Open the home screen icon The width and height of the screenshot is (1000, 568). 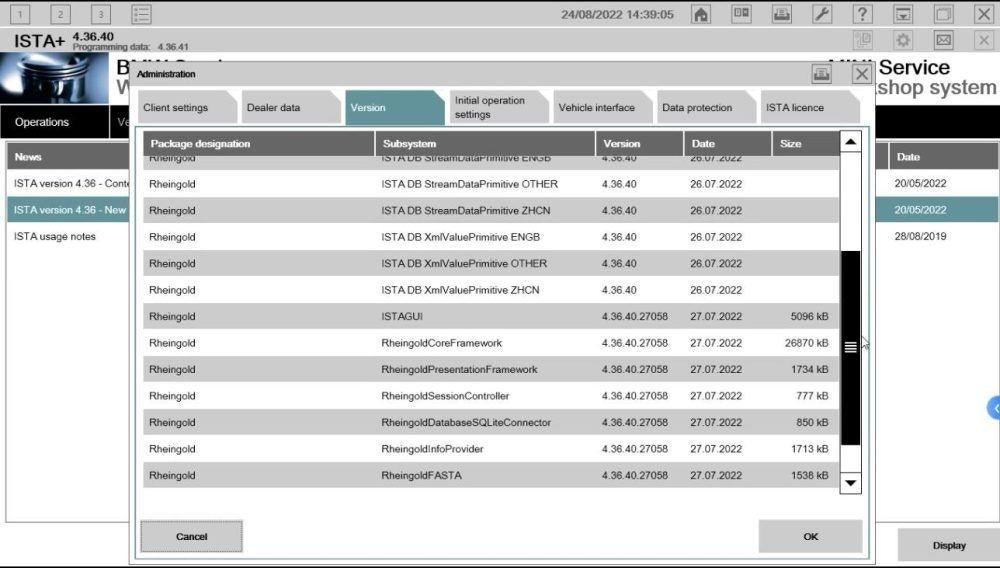(701, 14)
